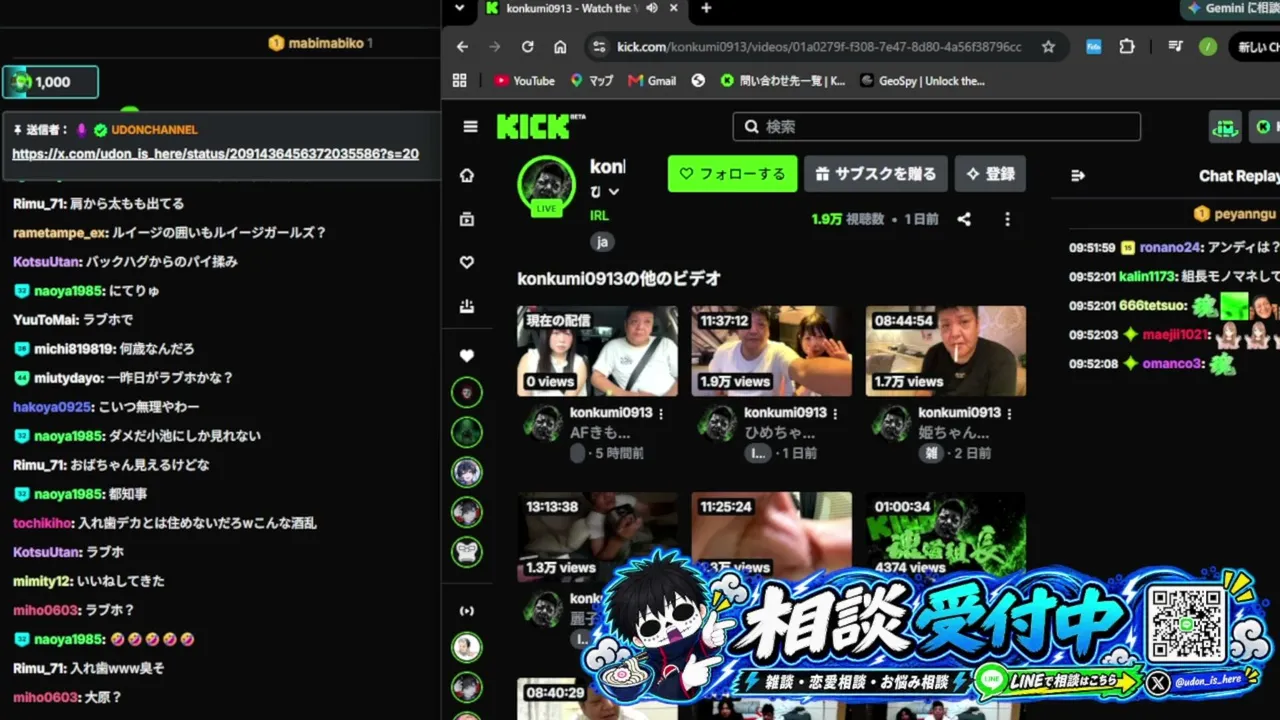1280x720 pixels.
Task: Open the GeoSpy bookmark
Action: point(921,81)
